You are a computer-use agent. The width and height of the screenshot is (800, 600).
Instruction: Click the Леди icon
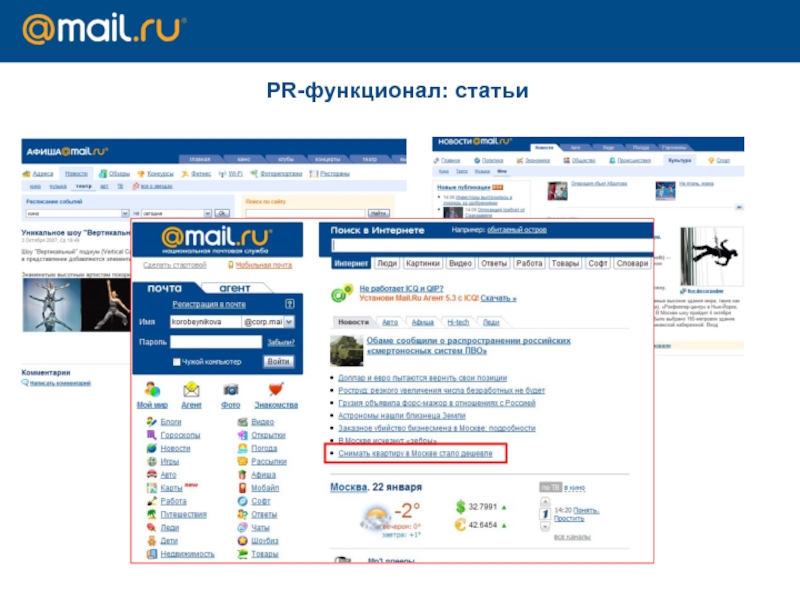coord(152,527)
